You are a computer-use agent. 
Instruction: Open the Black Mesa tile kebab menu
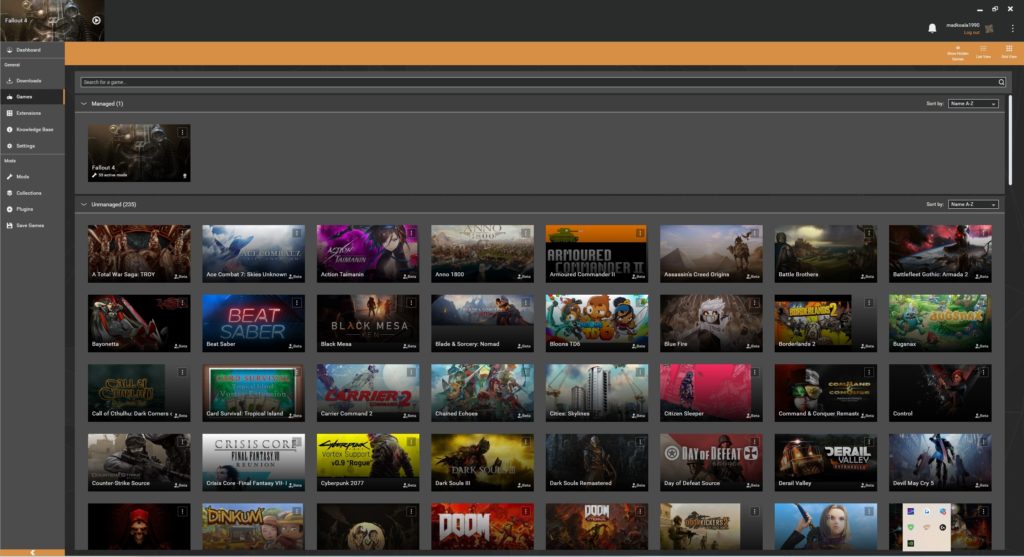(x=411, y=302)
